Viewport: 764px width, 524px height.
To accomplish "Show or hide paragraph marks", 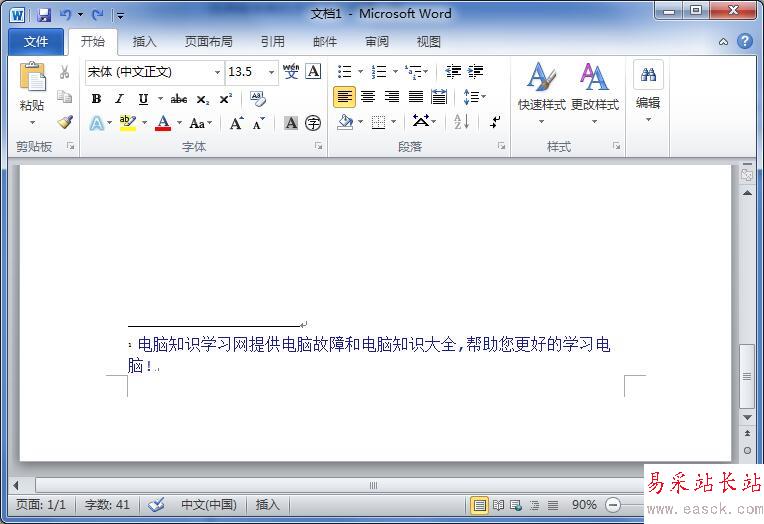I will point(495,121).
